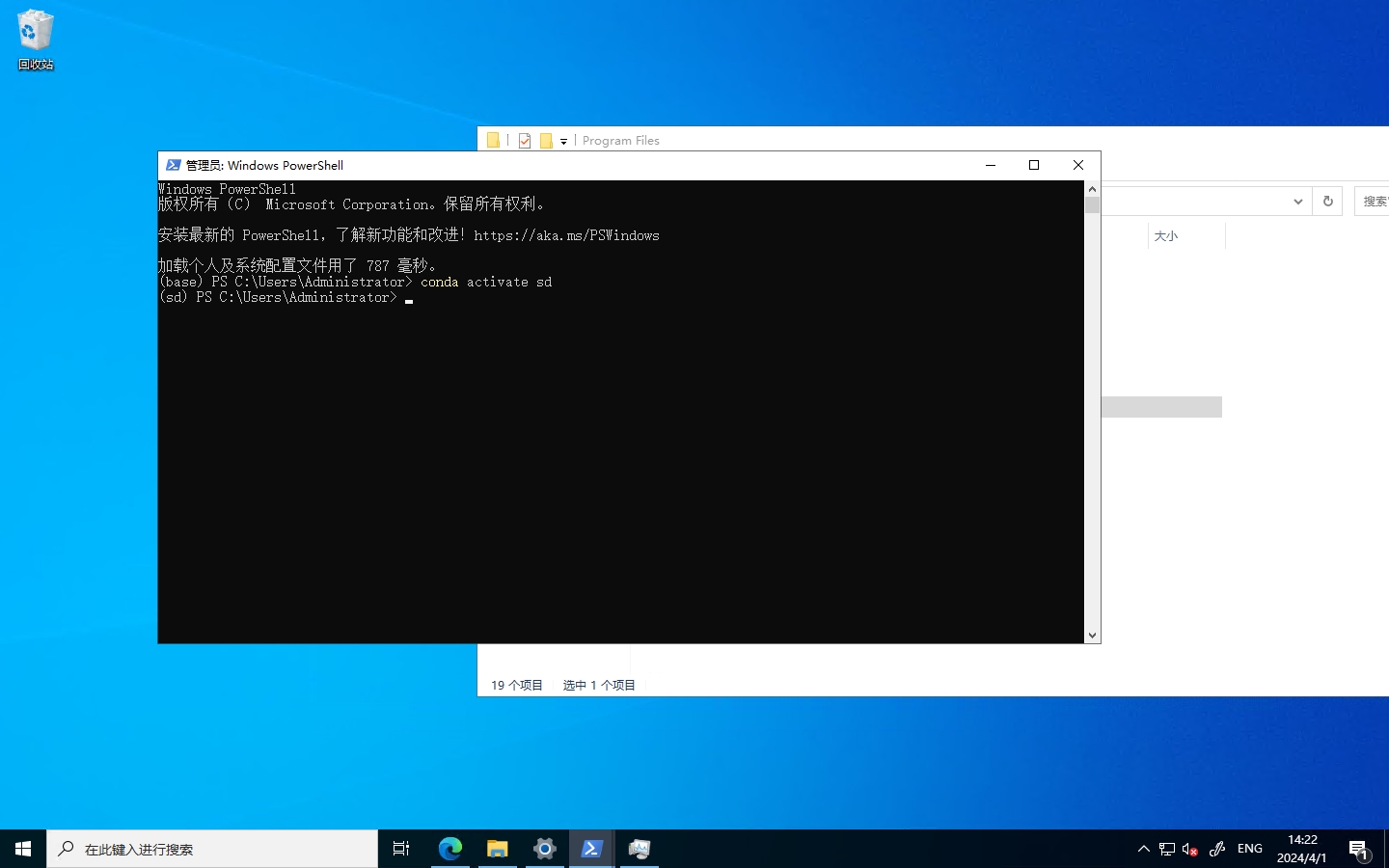Click the PowerShell scrollbar down arrow
The height and width of the screenshot is (868, 1389).
tap(1092, 635)
